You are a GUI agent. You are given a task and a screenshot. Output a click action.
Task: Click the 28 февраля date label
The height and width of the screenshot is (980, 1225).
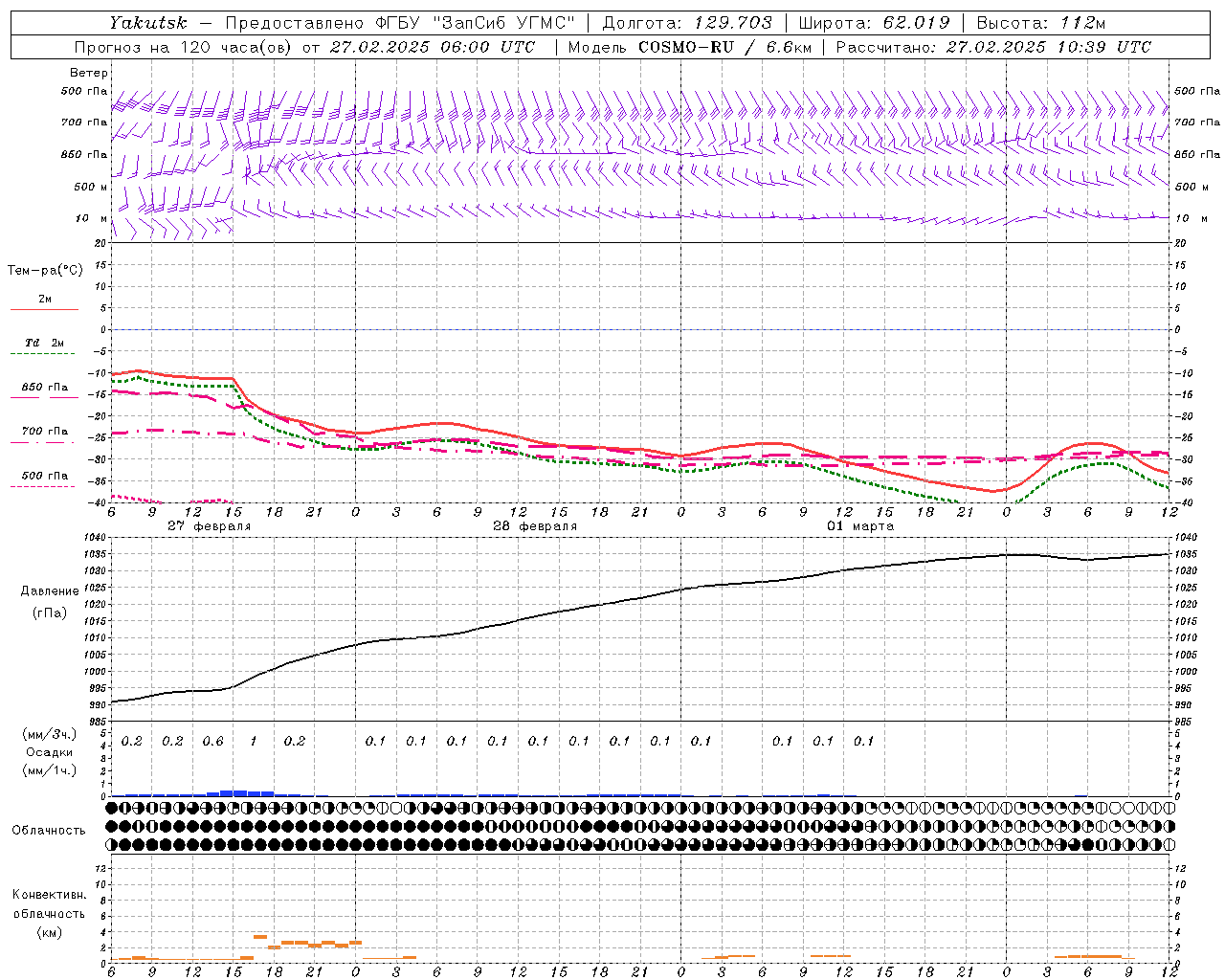coord(535,526)
